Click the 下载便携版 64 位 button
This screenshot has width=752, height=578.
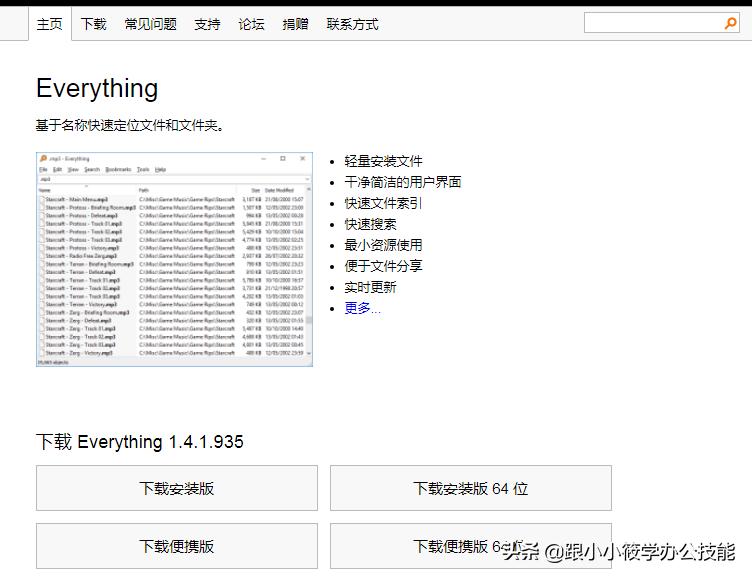click(x=470, y=546)
